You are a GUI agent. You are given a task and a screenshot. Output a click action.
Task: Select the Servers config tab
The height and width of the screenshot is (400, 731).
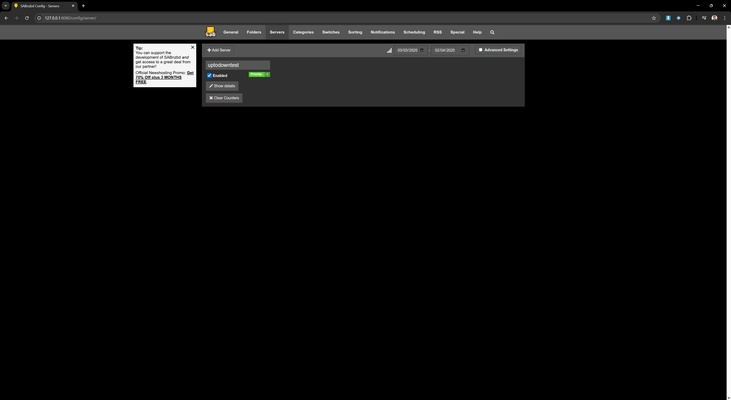point(277,32)
